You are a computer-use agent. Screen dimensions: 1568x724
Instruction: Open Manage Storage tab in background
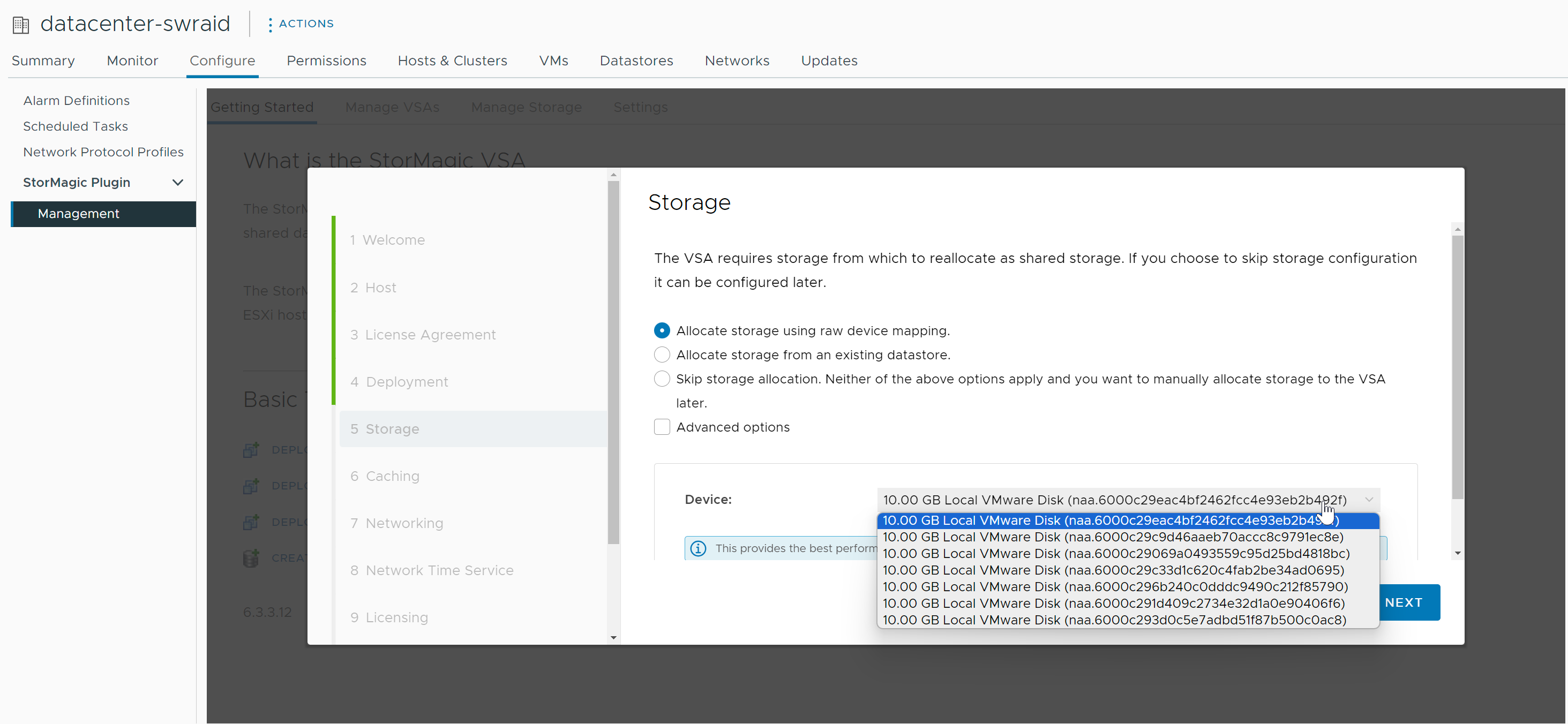coord(526,107)
